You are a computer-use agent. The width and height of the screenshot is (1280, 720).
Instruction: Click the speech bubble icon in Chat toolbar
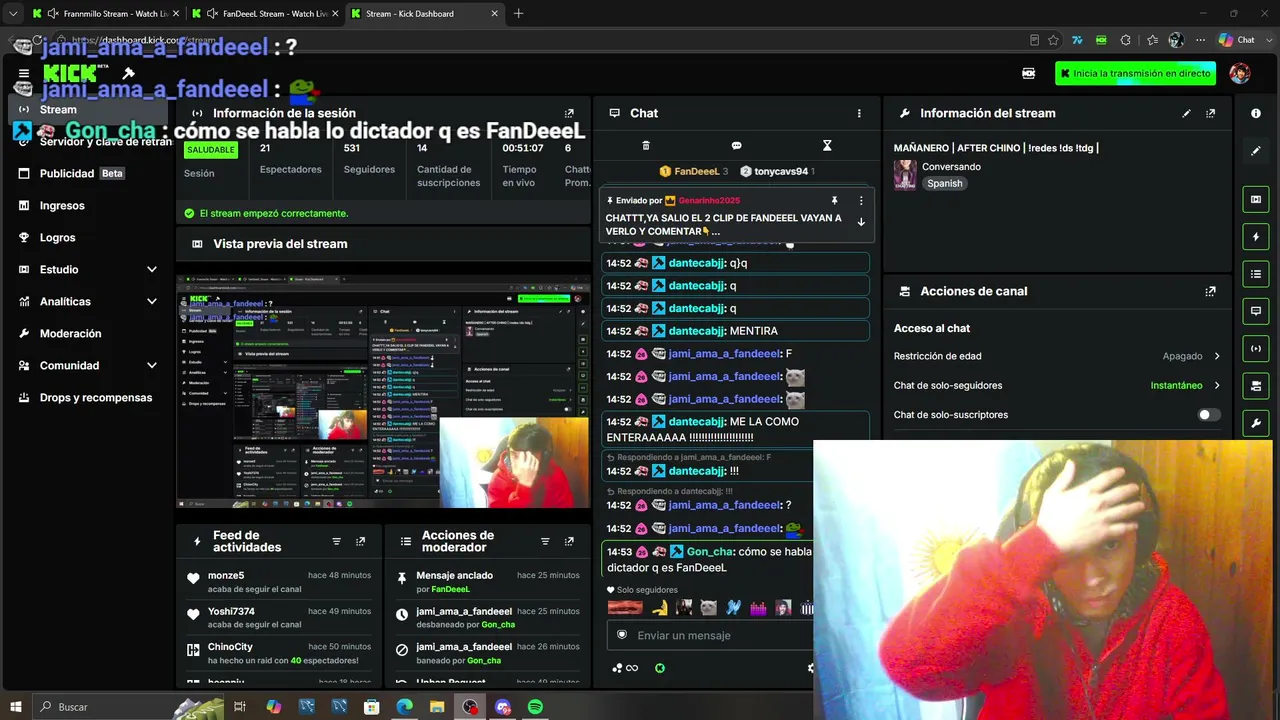737,146
